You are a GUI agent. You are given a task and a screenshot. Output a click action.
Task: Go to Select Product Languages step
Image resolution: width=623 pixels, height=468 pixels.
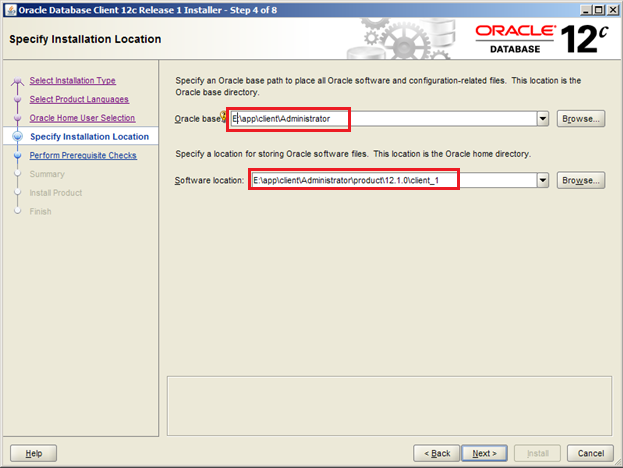(79, 99)
